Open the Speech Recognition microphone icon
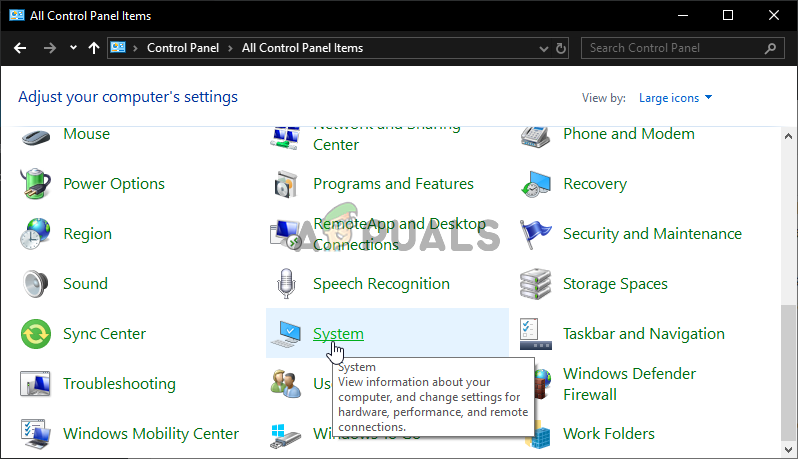Image resolution: width=798 pixels, height=459 pixels. pyautogui.click(x=286, y=284)
